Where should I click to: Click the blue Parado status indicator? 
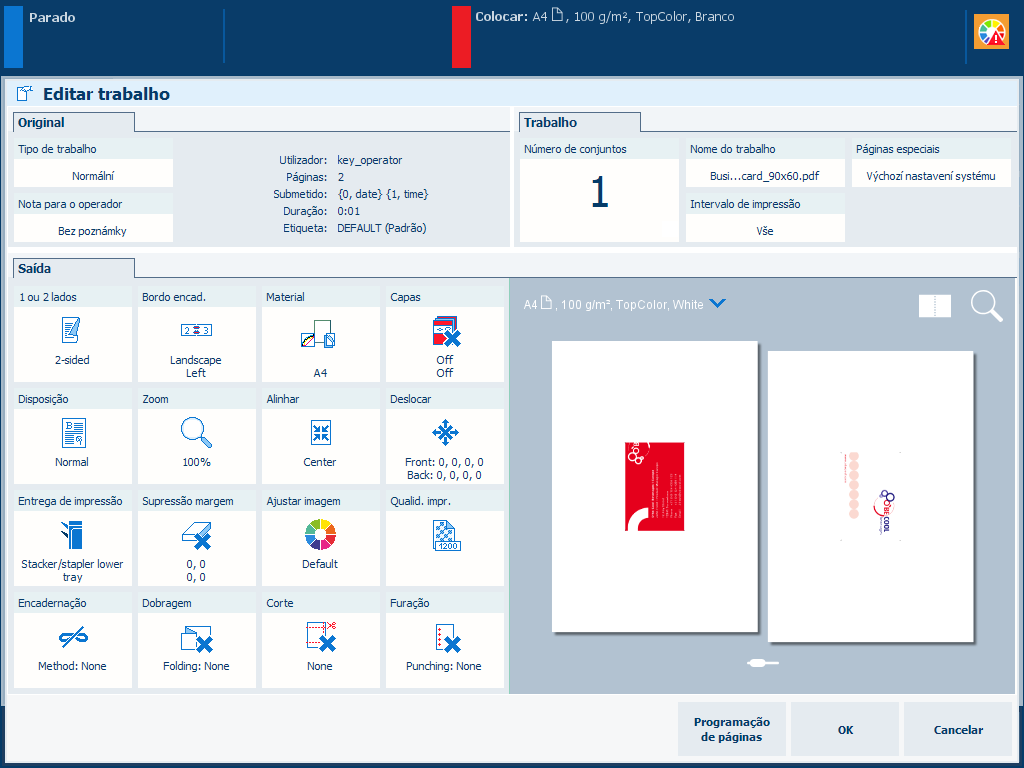[13, 37]
